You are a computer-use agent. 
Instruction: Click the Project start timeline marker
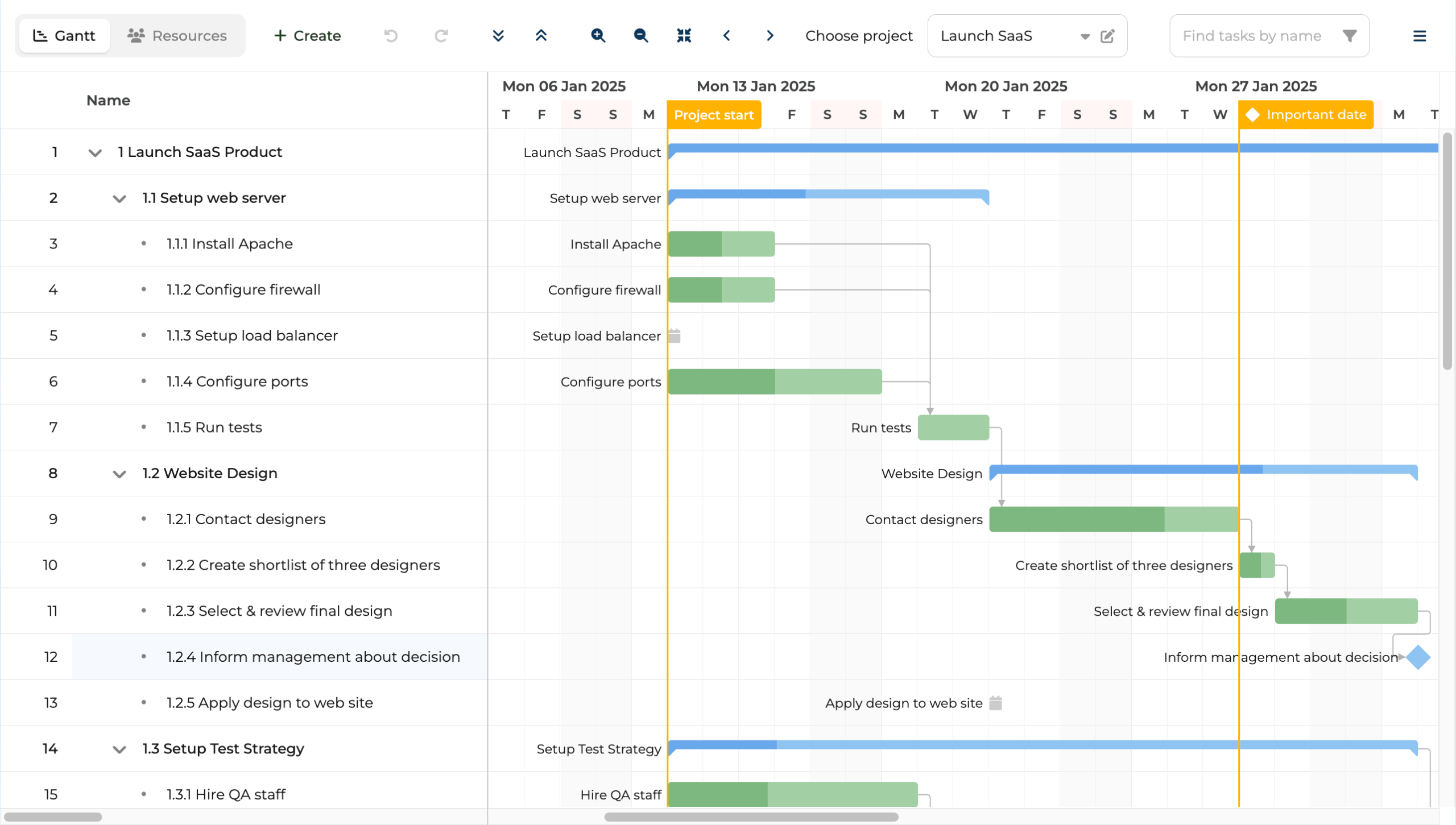714,115
